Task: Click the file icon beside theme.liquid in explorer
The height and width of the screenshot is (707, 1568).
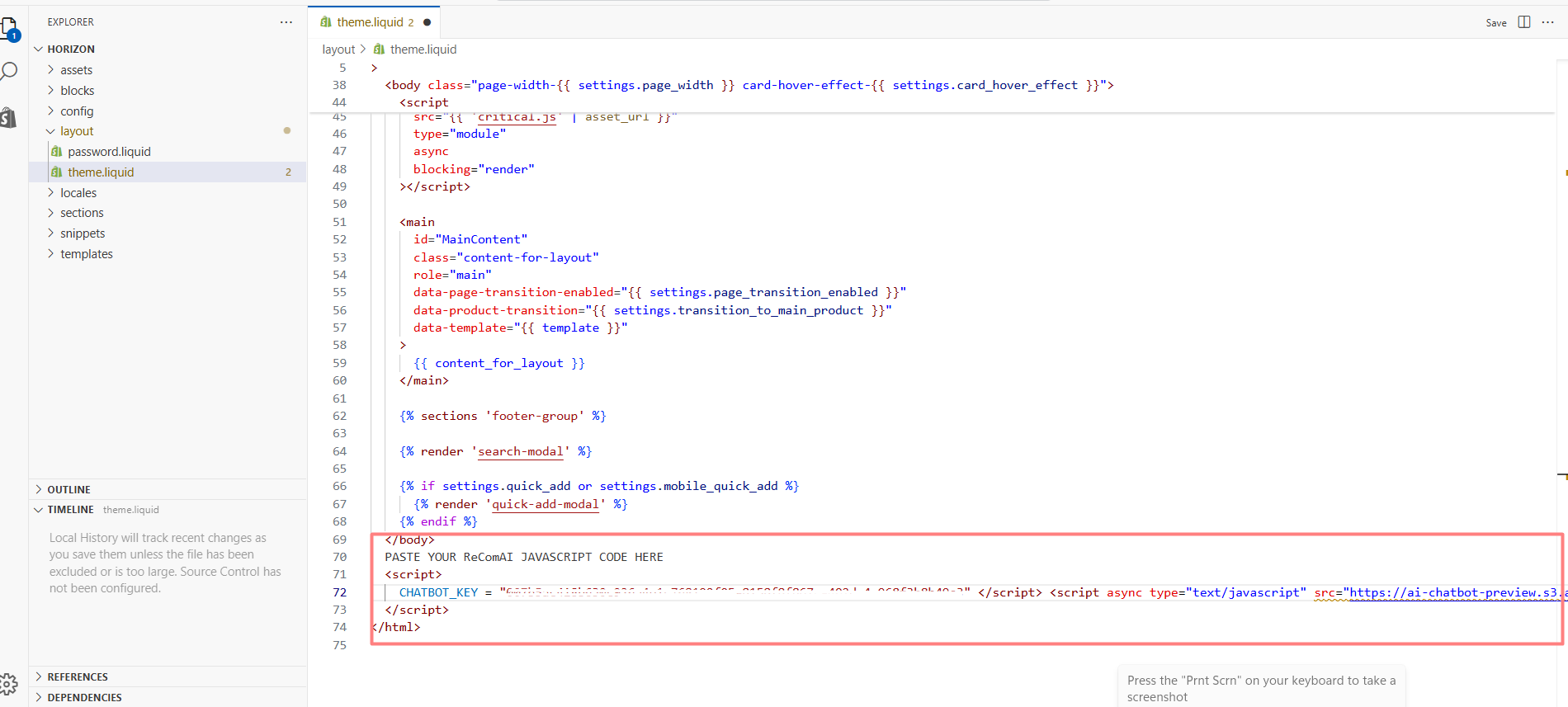Action: [x=57, y=172]
